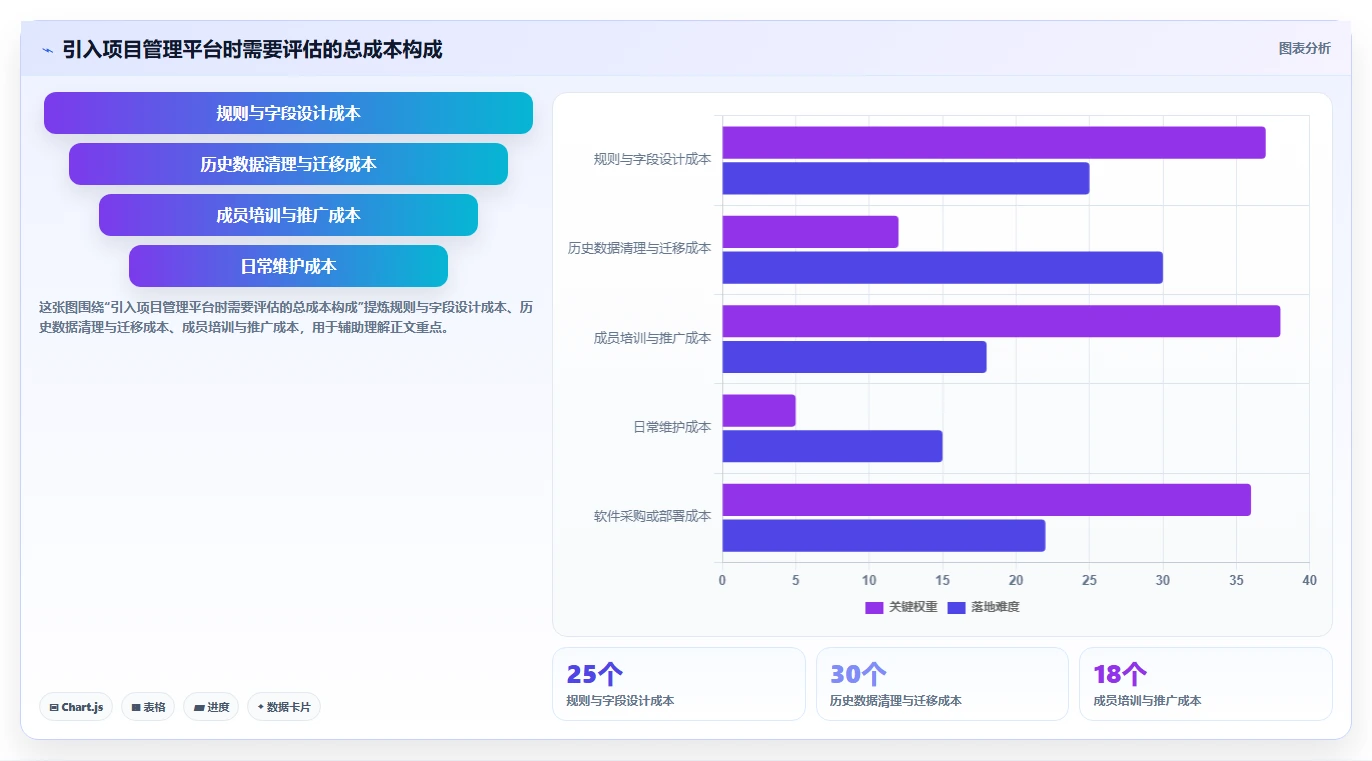
Task: Click y-axis label 规则与字段设计成本
Action: [x=652, y=159]
